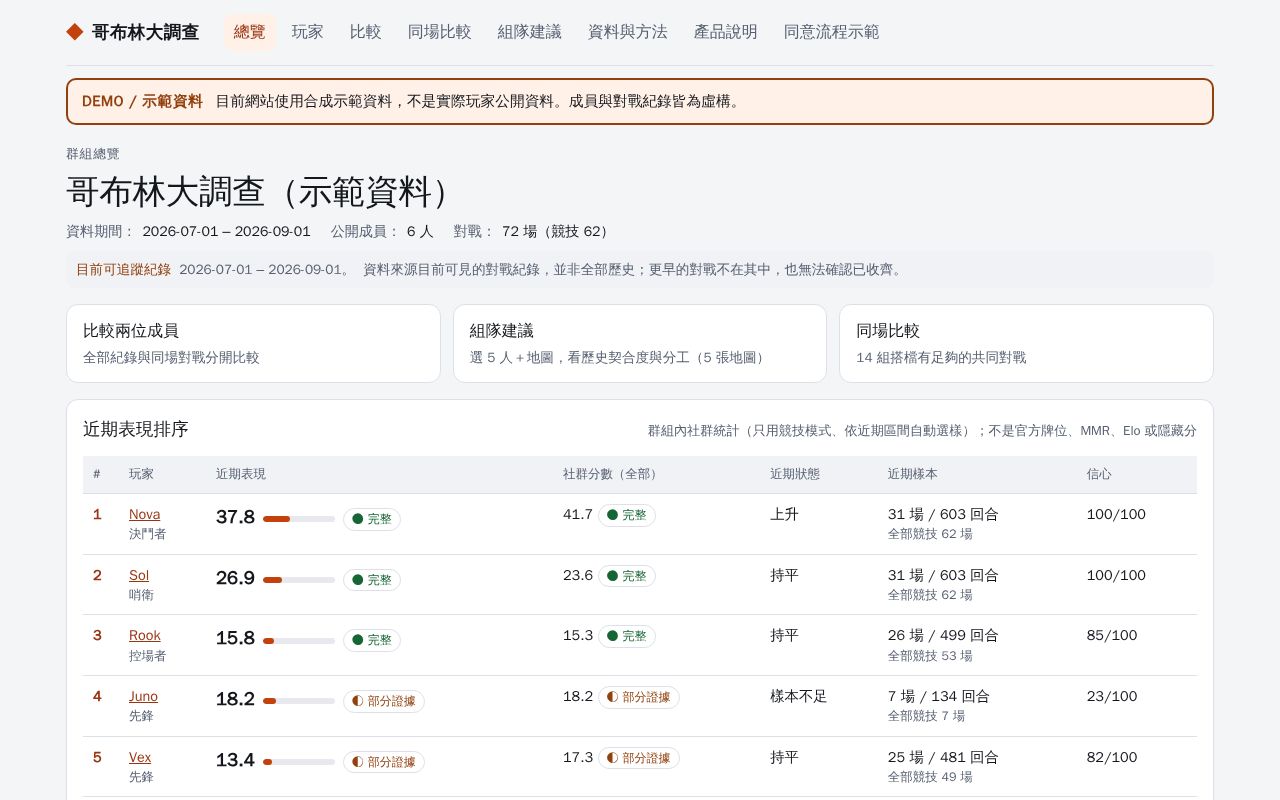Open the 比較兩位成員 card
This screenshot has width=1280, height=800.
point(253,343)
